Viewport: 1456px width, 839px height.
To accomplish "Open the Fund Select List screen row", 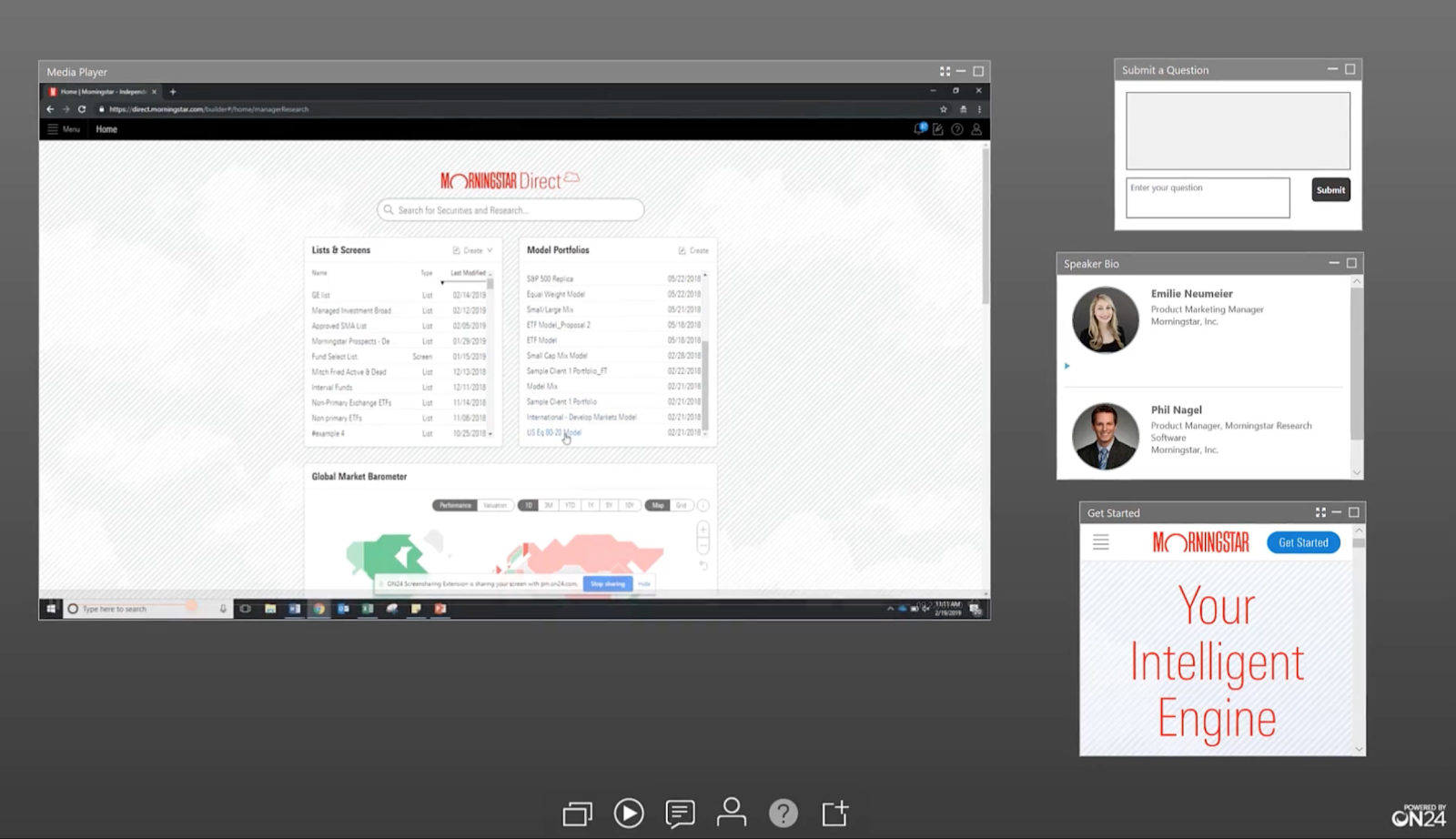I will click(x=400, y=357).
